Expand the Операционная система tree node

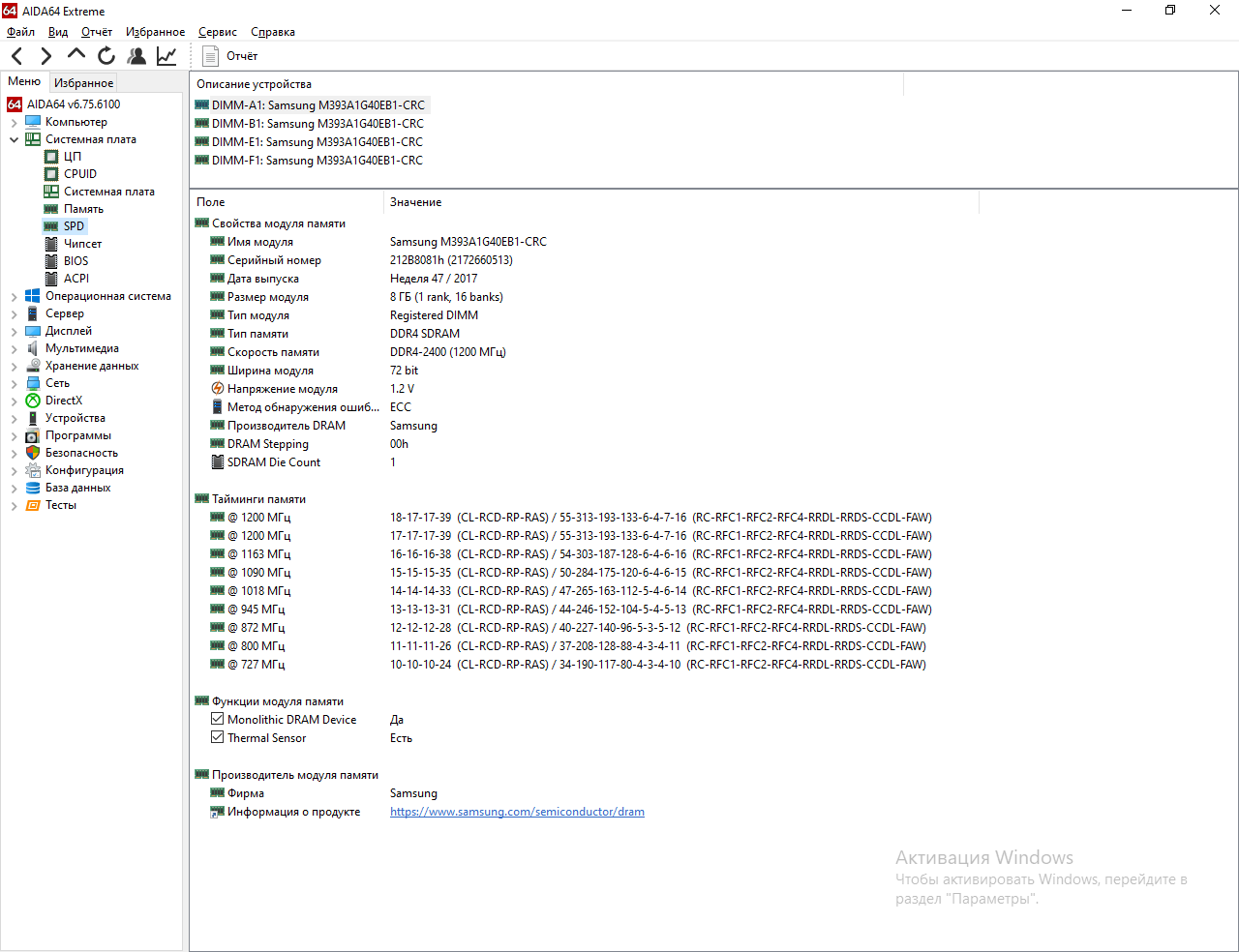14,296
